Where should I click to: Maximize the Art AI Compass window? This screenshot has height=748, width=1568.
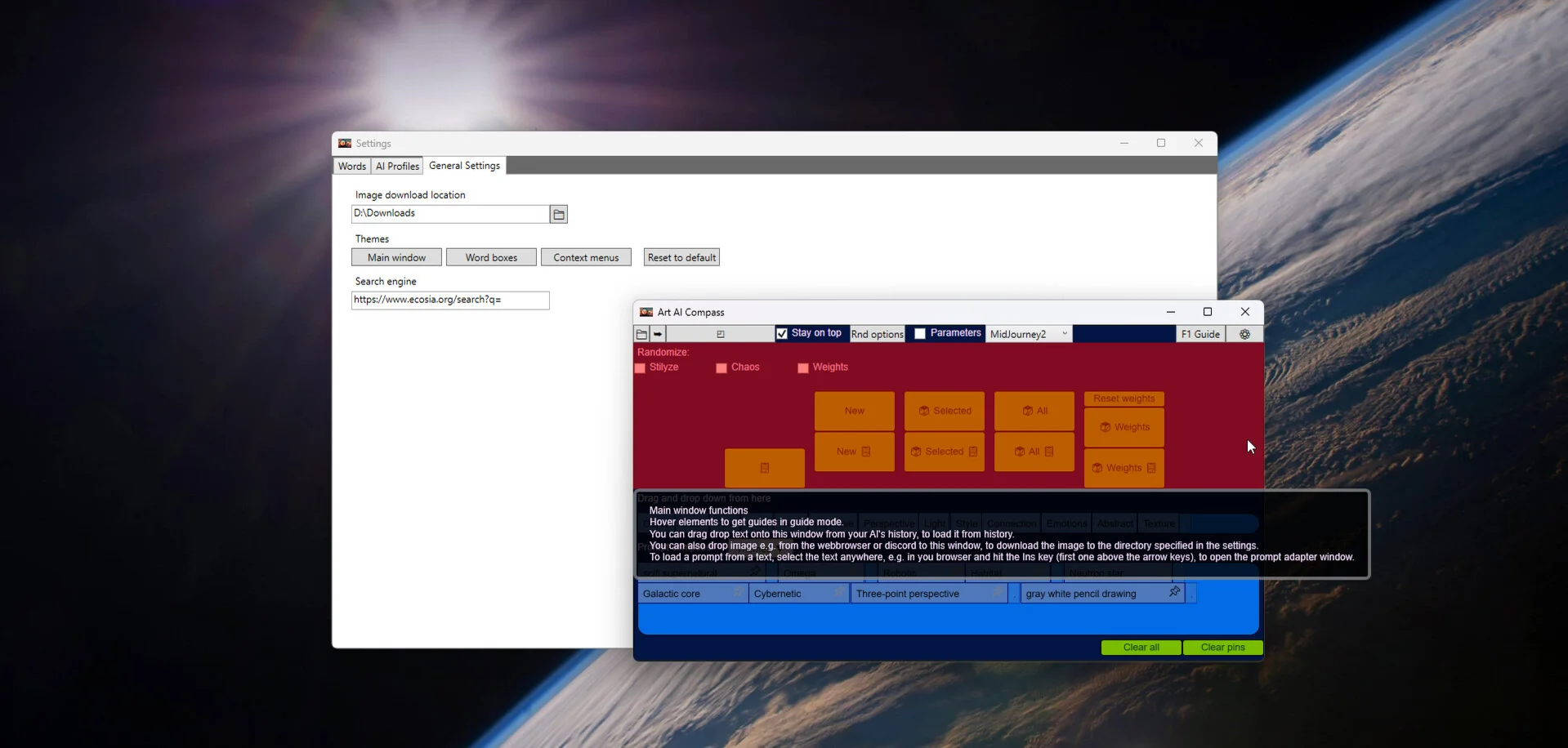(1208, 312)
